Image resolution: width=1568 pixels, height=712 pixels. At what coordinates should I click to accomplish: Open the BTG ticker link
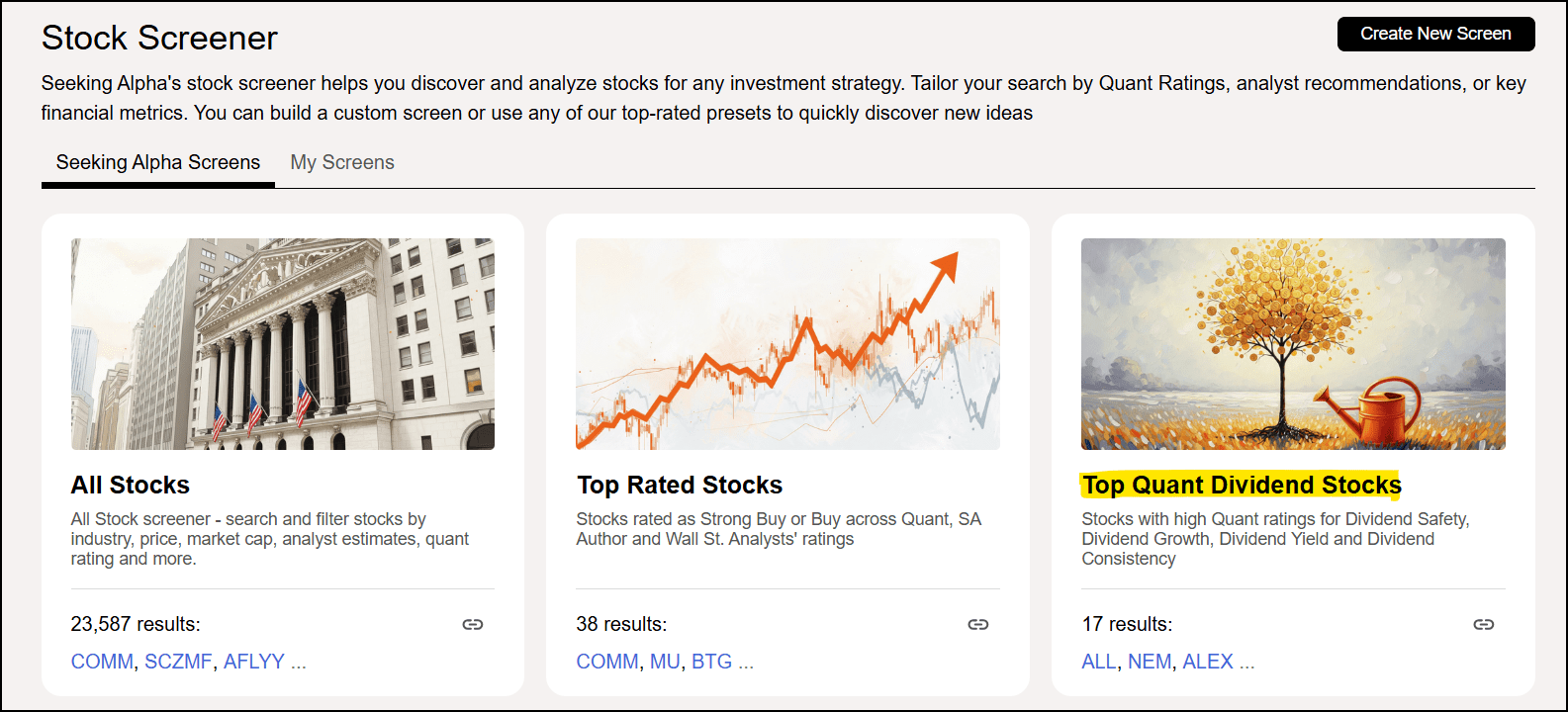click(x=711, y=662)
